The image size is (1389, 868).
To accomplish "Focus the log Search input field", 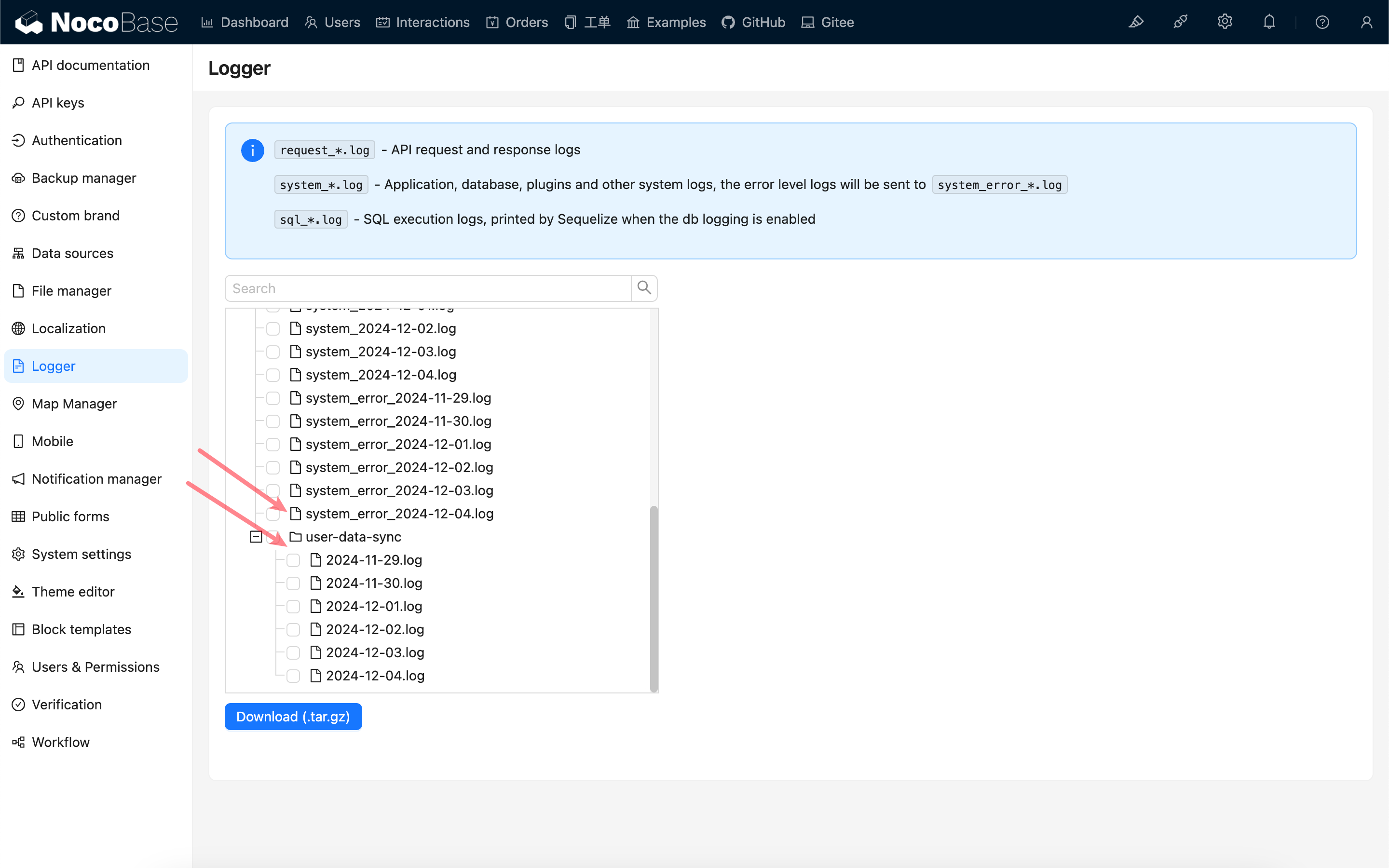I will click(x=428, y=288).
